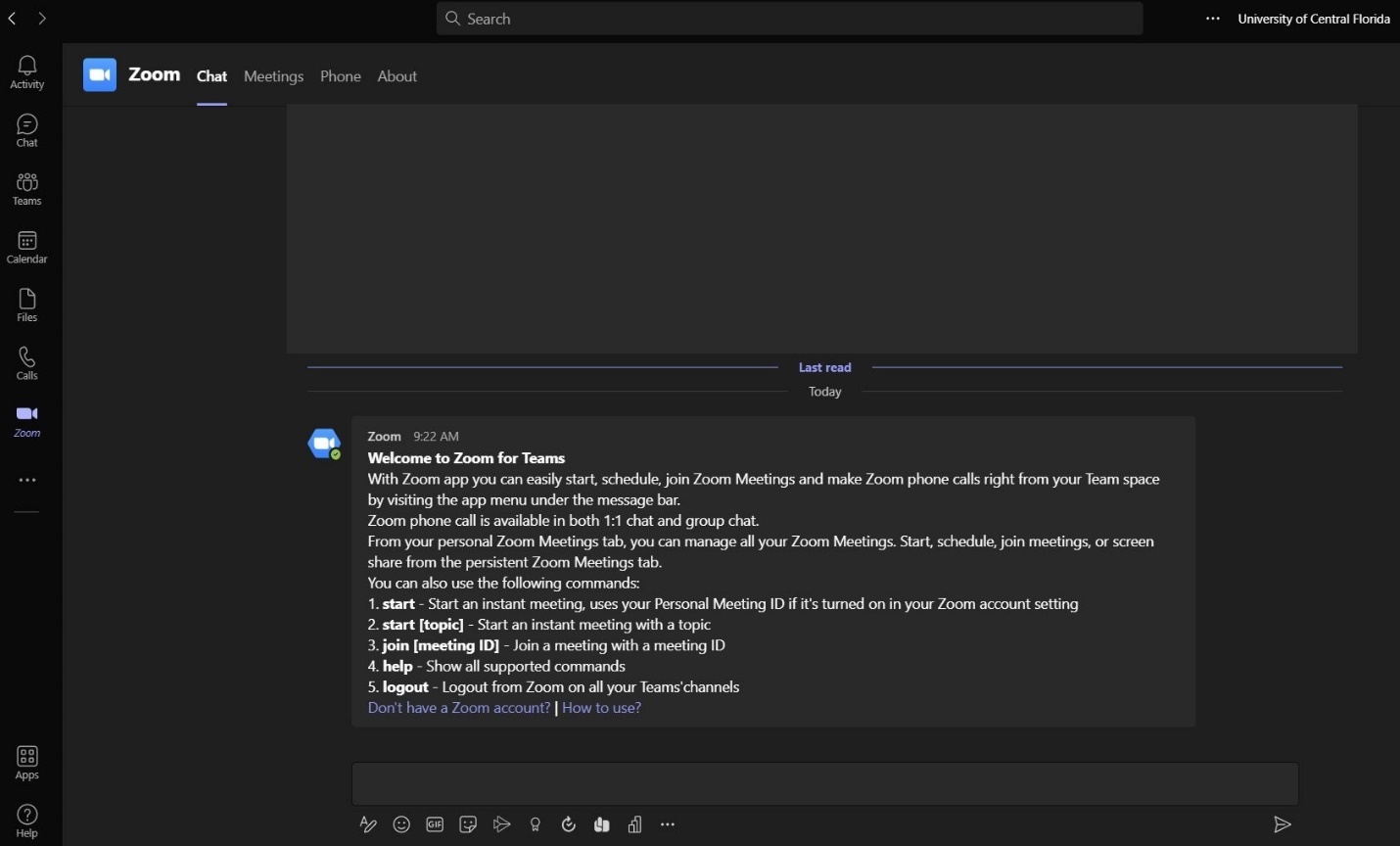Click the message compose box
This screenshot has width=1400, height=846.
[825, 784]
